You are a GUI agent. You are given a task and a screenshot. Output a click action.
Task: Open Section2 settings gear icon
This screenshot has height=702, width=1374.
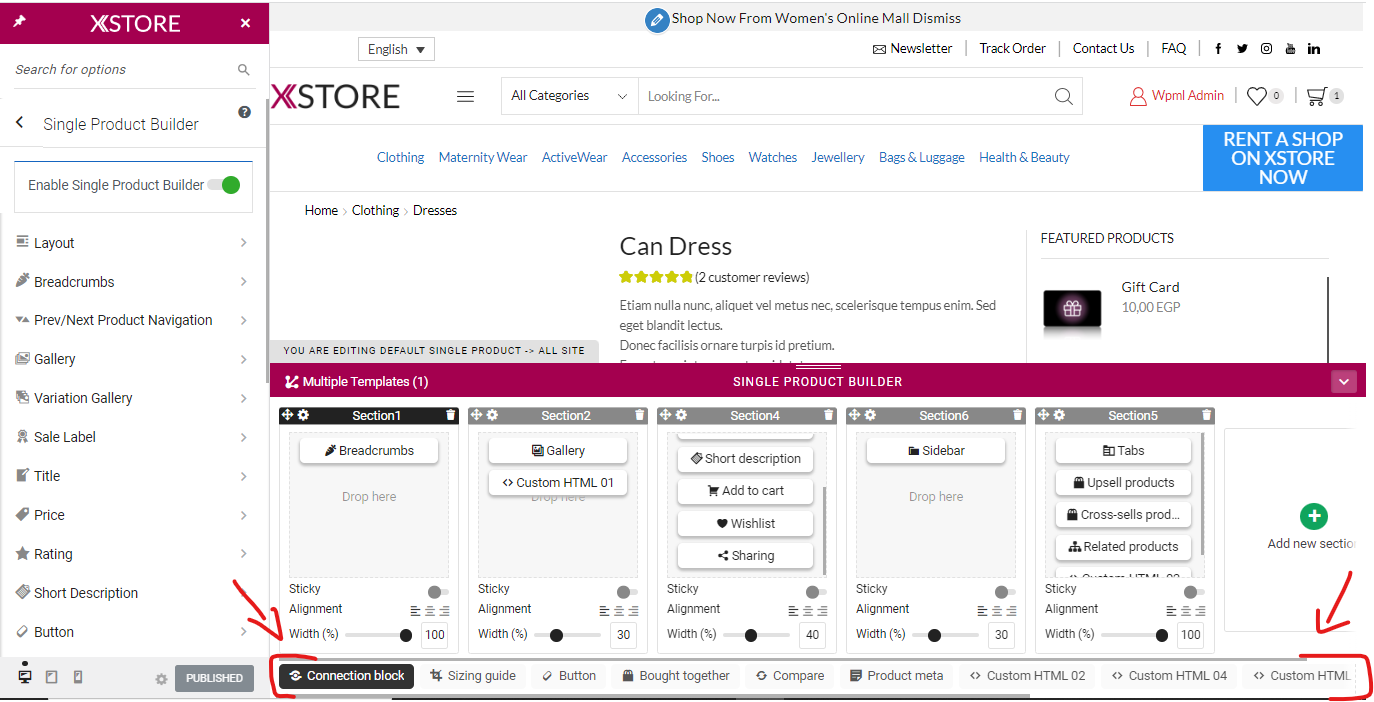[492, 415]
